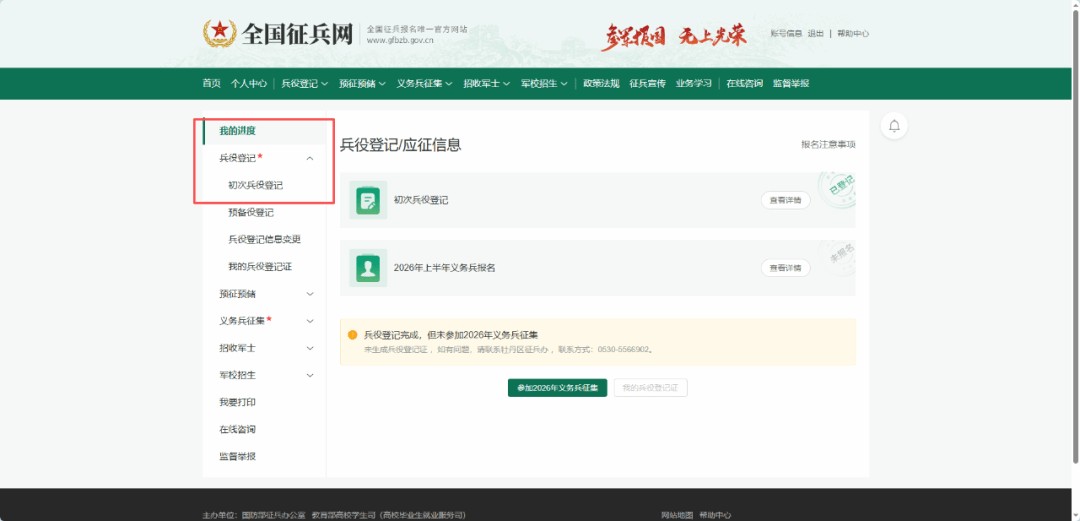Expand 义务兵征集 in the sidebar
The height and width of the screenshot is (521, 1080).
[310, 321]
